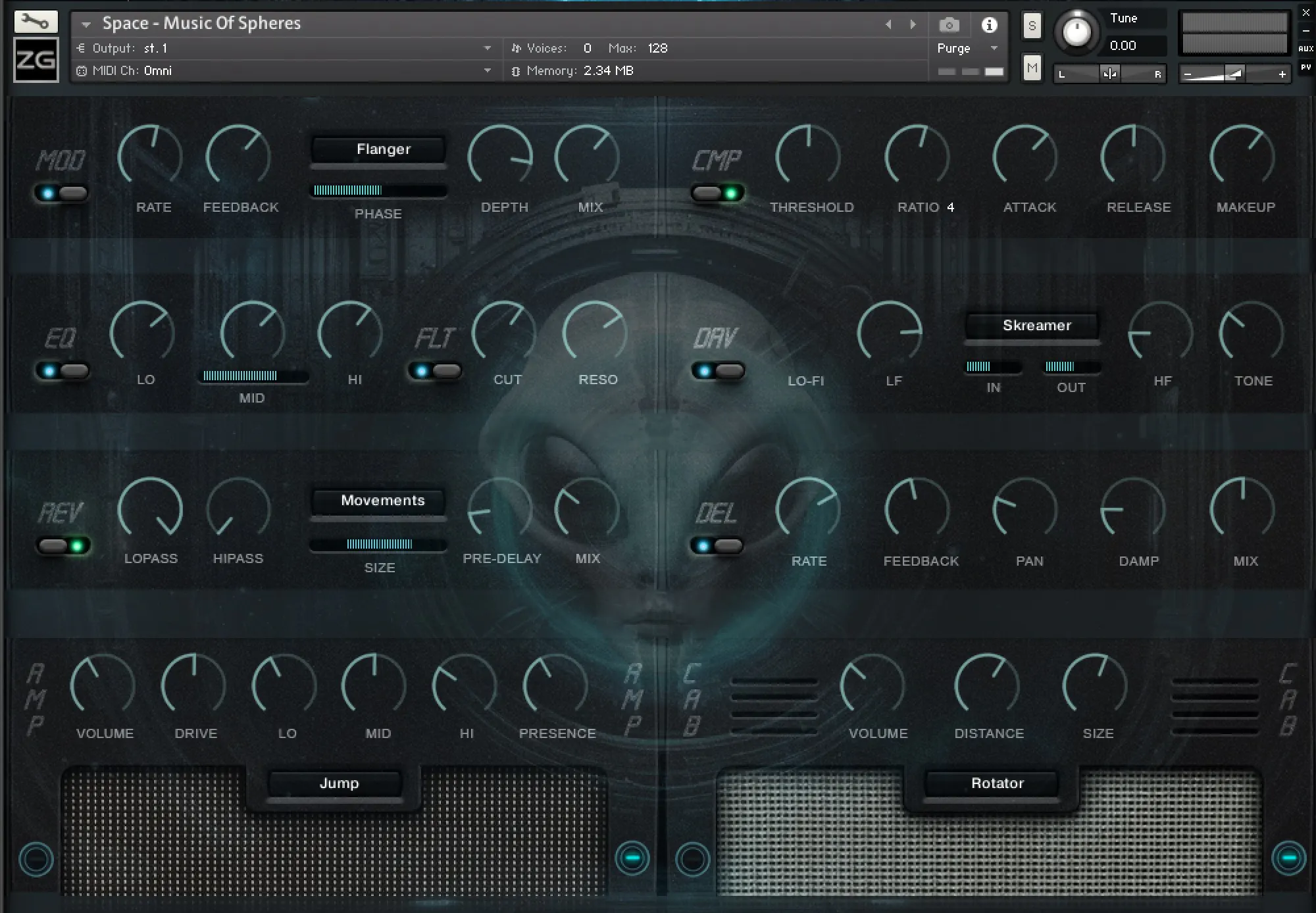Go to the next instrument preset arrow
This screenshot has width=1316, height=913.
click(913, 24)
